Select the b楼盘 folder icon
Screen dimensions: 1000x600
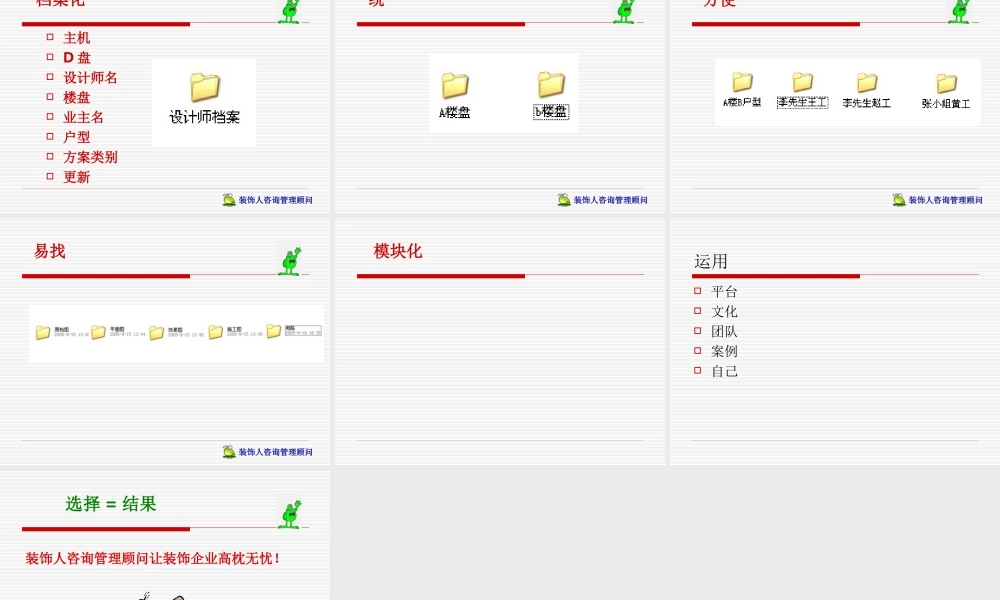point(551,85)
